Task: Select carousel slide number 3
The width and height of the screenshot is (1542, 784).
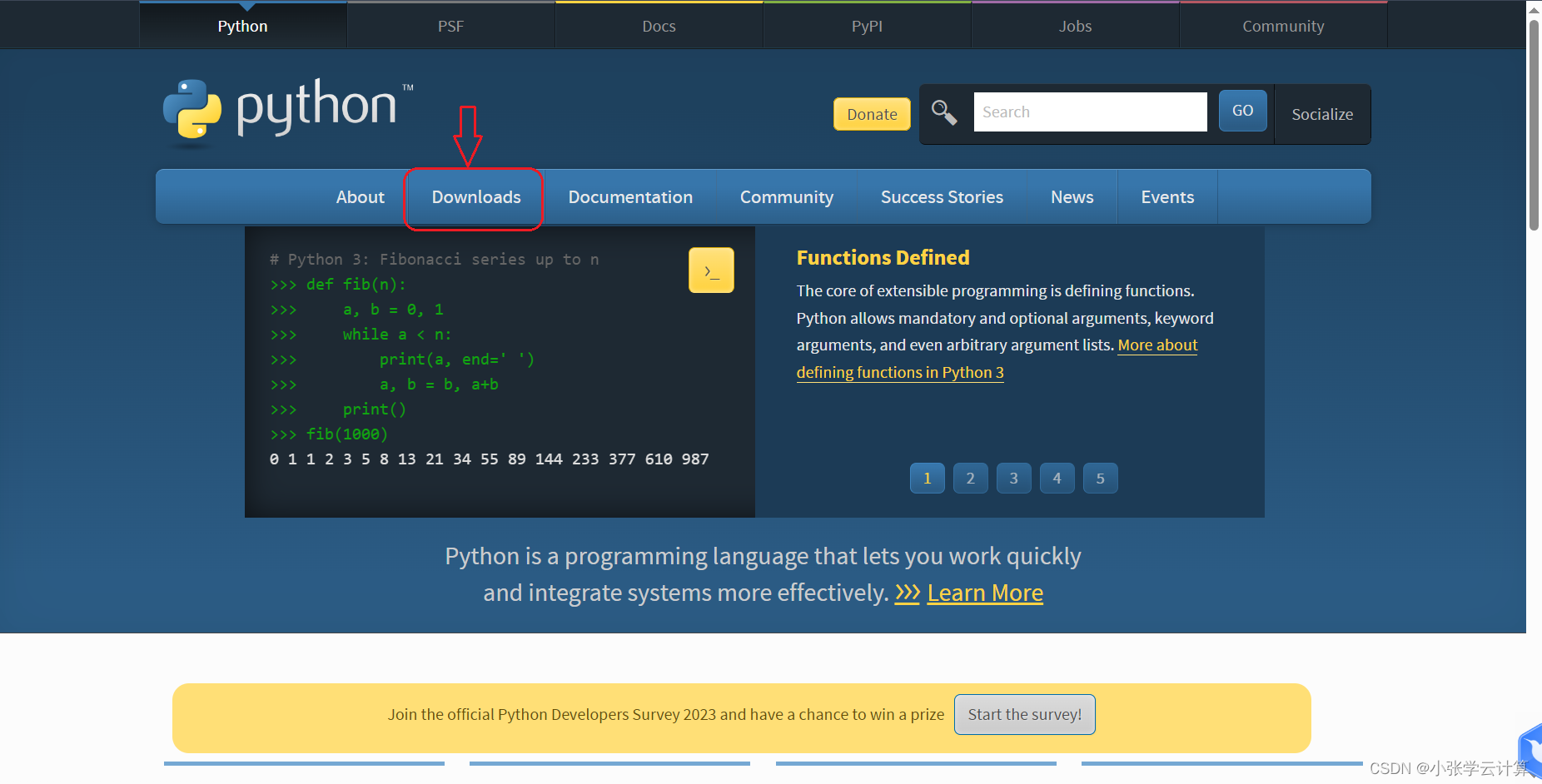Action: pyautogui.click(x=1013, y=478)
